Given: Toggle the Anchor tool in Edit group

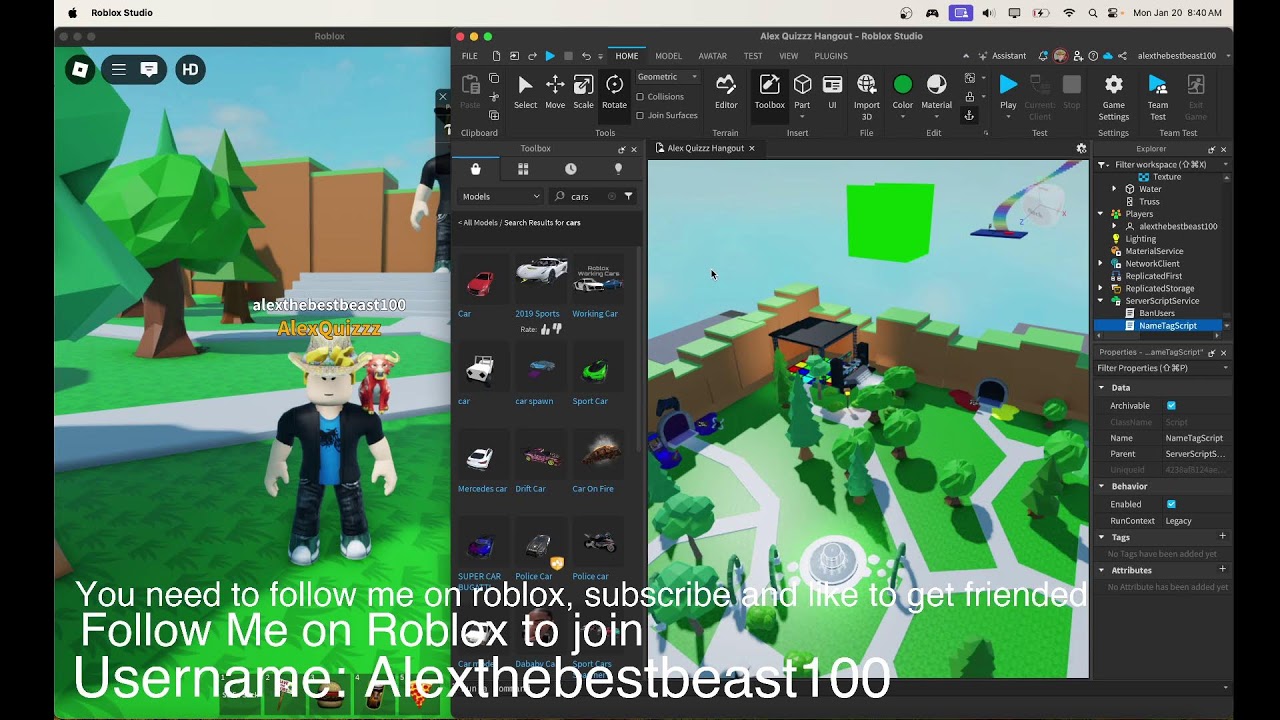Looking at the screenshot, I should click(x=969, y=115).
